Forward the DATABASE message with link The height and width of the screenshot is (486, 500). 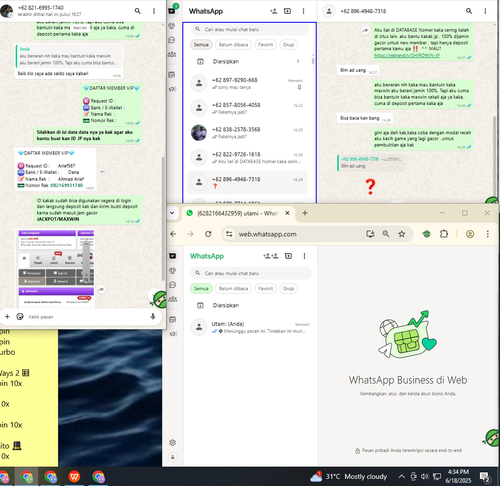point(365,31)
